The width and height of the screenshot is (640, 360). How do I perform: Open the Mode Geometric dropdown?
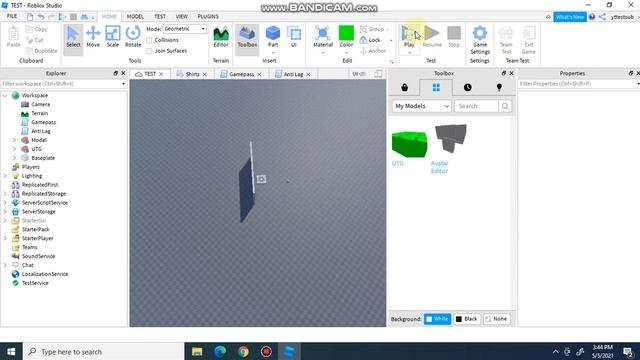184,29
